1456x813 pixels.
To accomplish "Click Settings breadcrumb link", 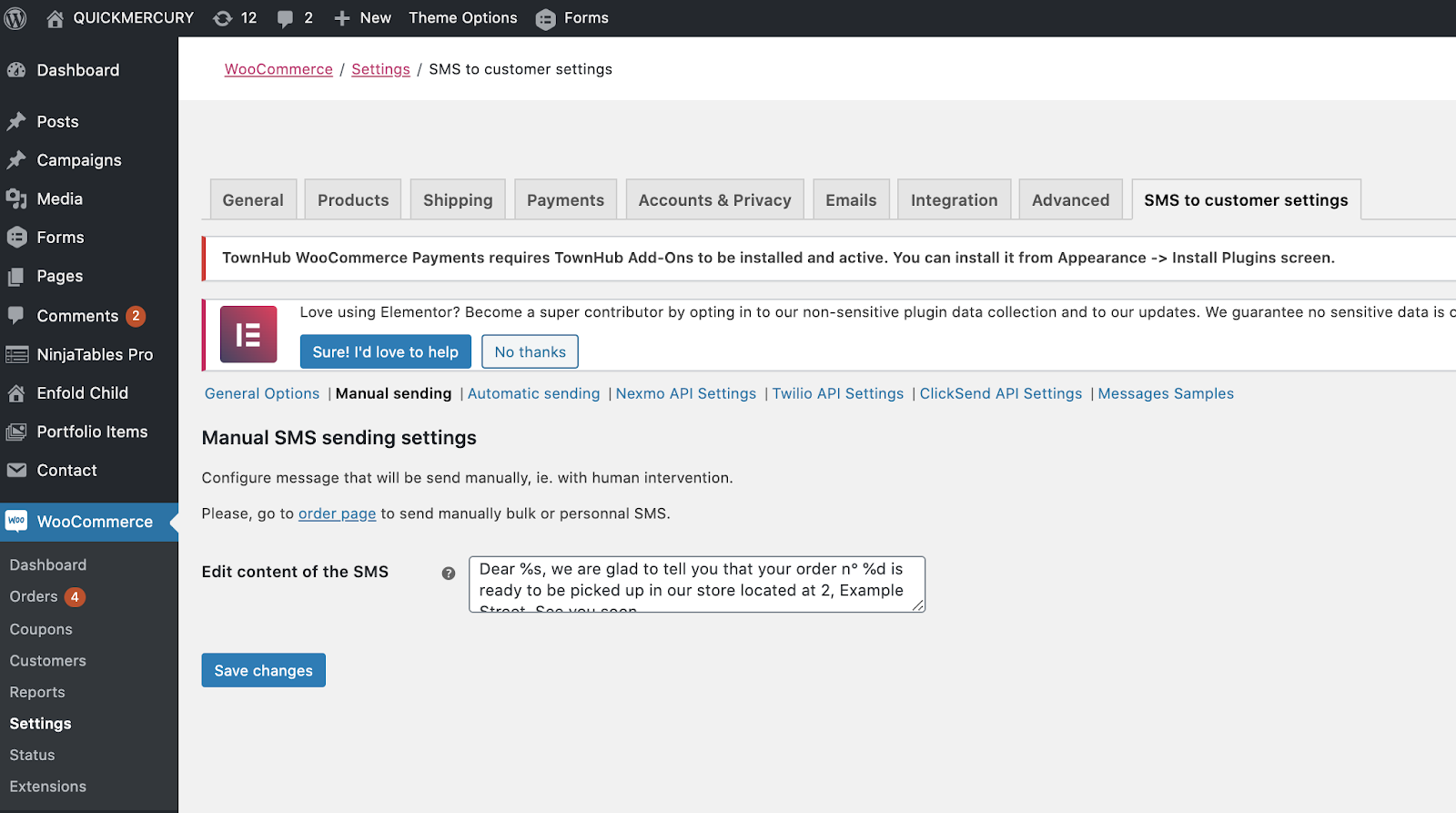I will (x=380, y=69).
